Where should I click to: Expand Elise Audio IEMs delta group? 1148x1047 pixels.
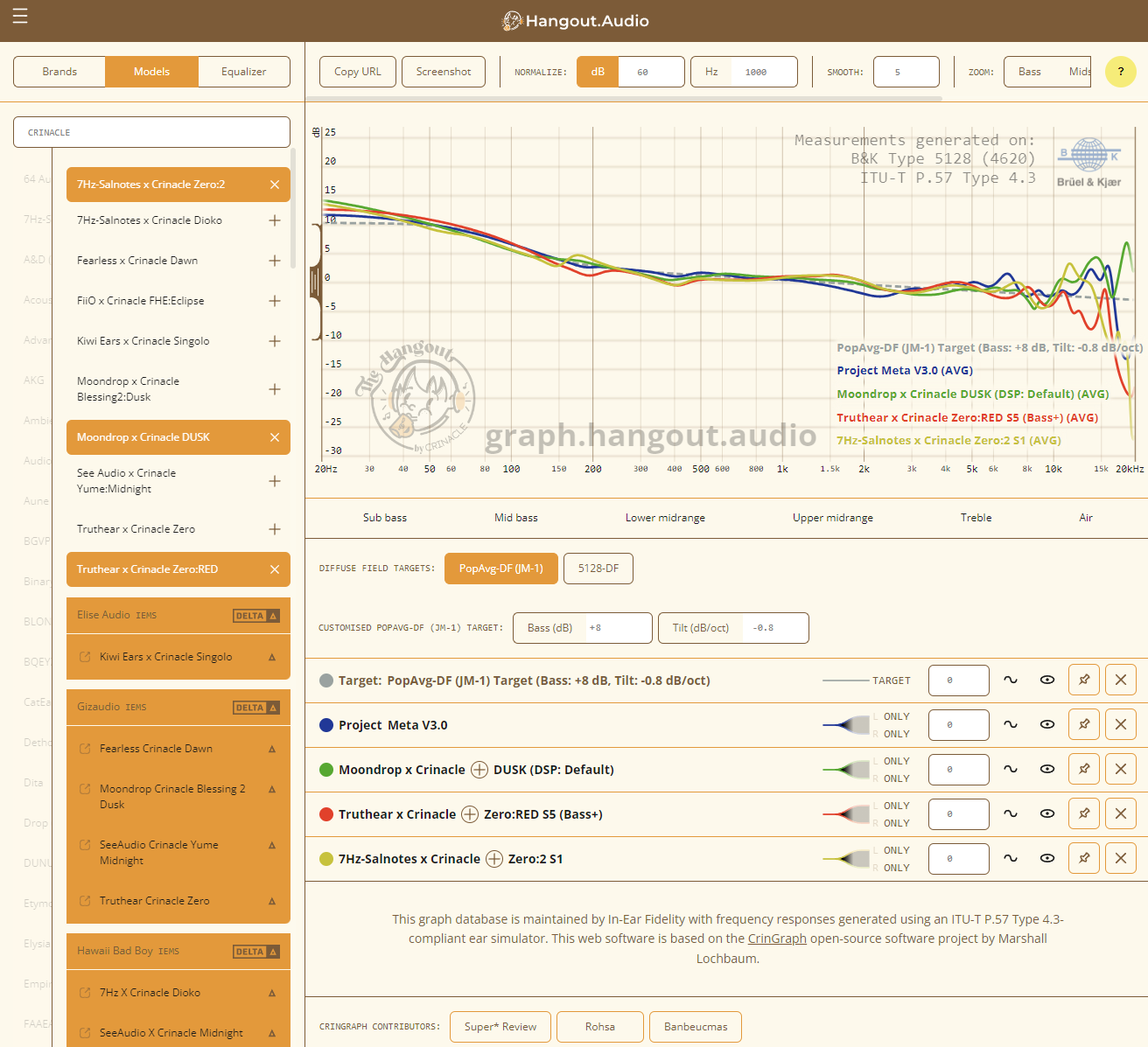[x=178, y=615]
